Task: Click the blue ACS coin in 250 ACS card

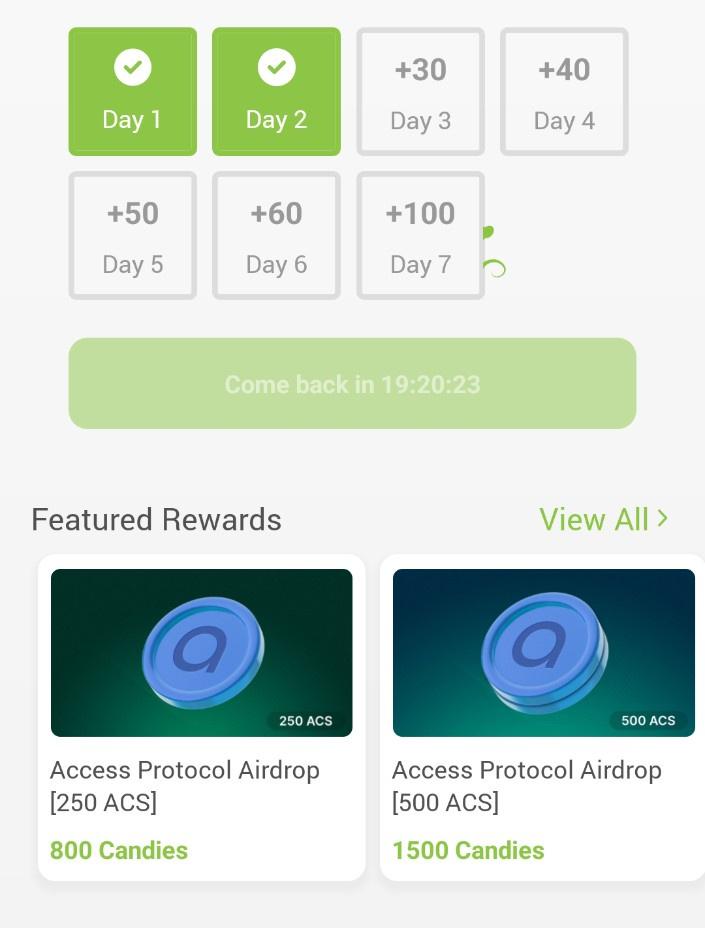Action: tap(203, 652)
